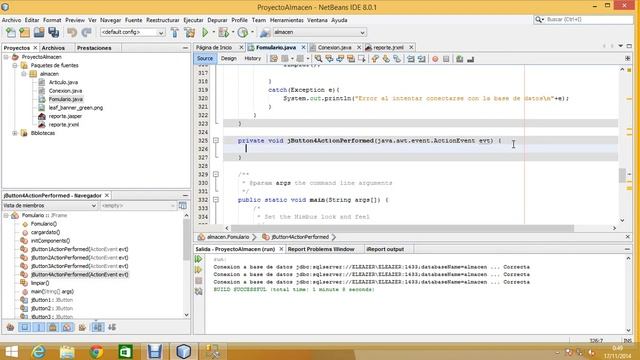
Task: Collapse code fold at main method line
Action: tap(216, 200)
